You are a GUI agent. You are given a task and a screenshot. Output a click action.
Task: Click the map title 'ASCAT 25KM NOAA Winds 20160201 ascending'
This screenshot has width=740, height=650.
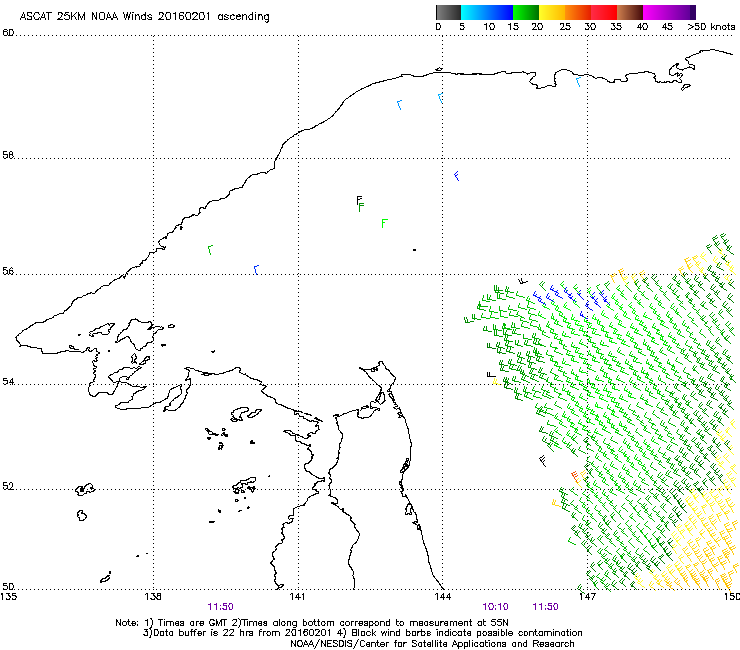(144, 17)
